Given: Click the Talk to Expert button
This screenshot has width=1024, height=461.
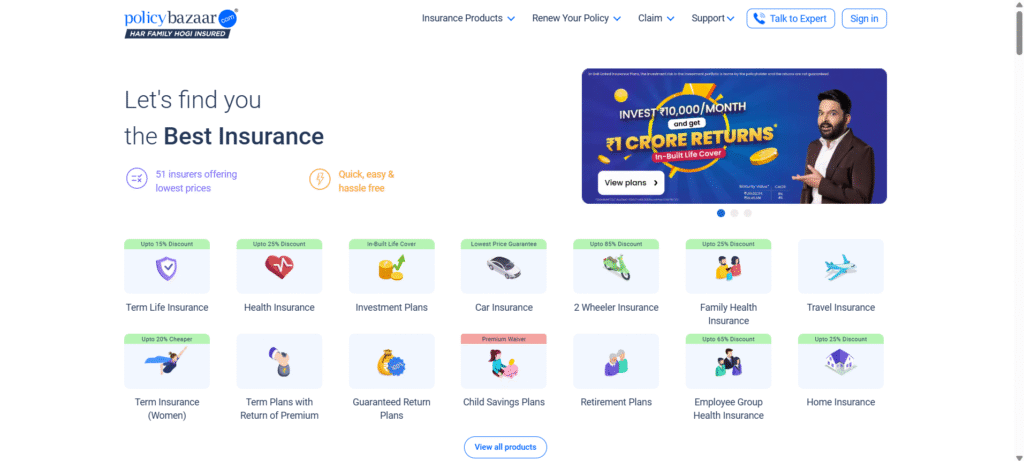Looking at the screenshot, I should (790, 18).
